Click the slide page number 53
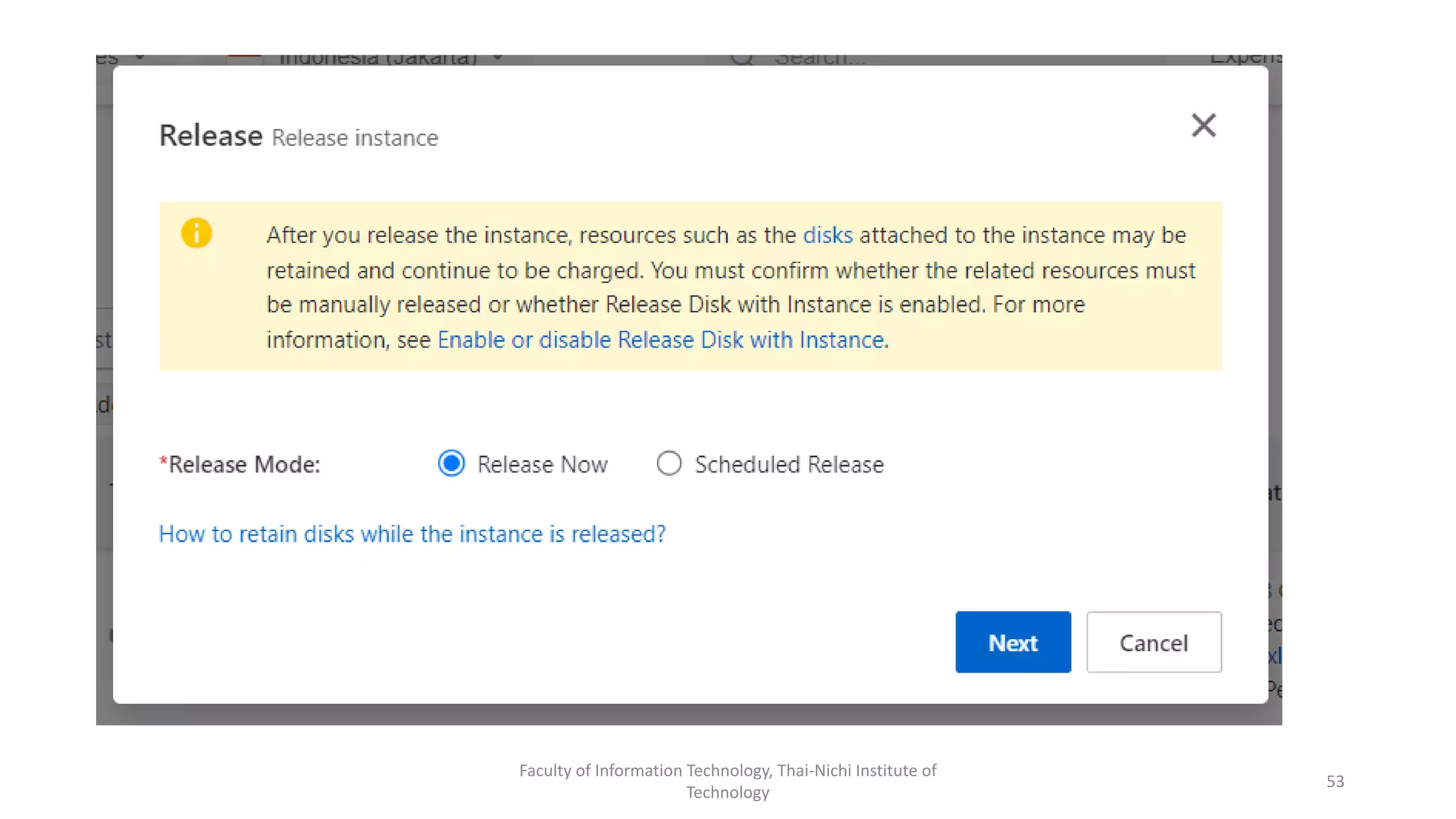This screenshot has height=819, width=1456. coord(1334,781)
